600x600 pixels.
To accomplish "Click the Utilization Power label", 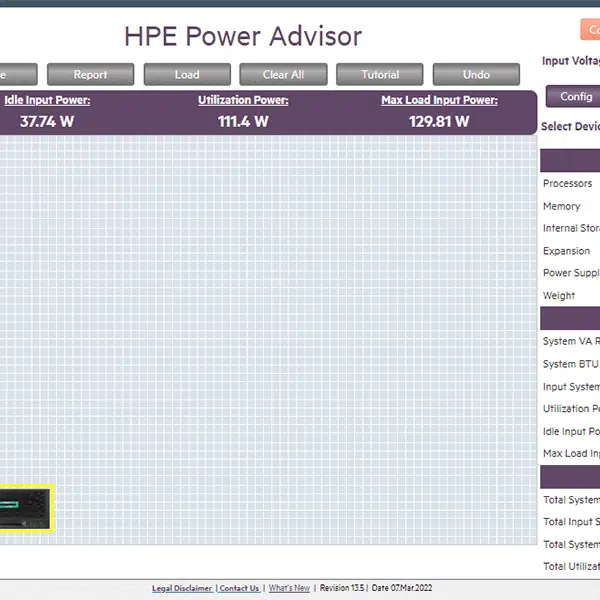I will (243, 100).
